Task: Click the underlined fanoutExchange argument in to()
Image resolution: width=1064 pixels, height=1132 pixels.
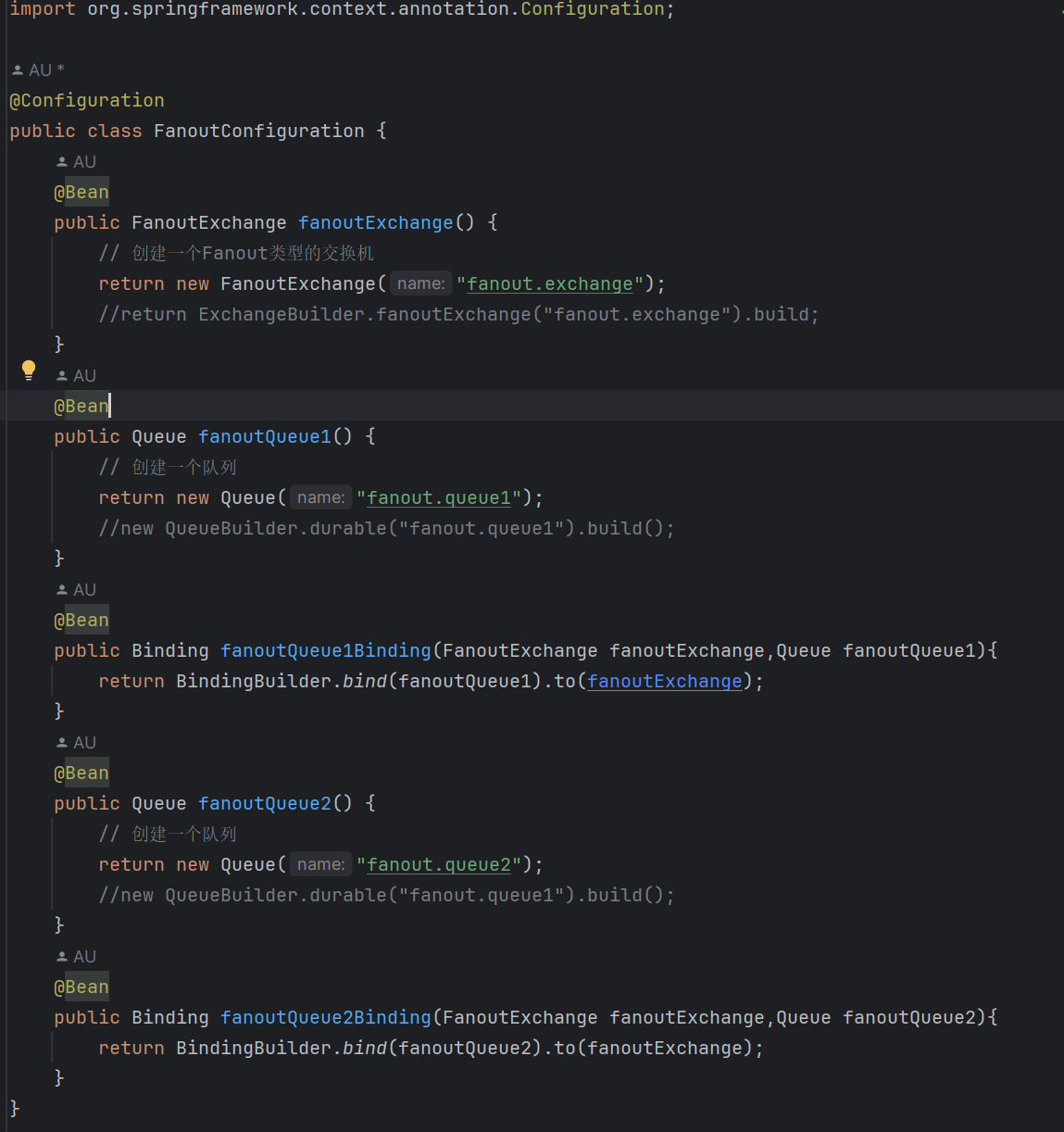Action: (665, 681)
